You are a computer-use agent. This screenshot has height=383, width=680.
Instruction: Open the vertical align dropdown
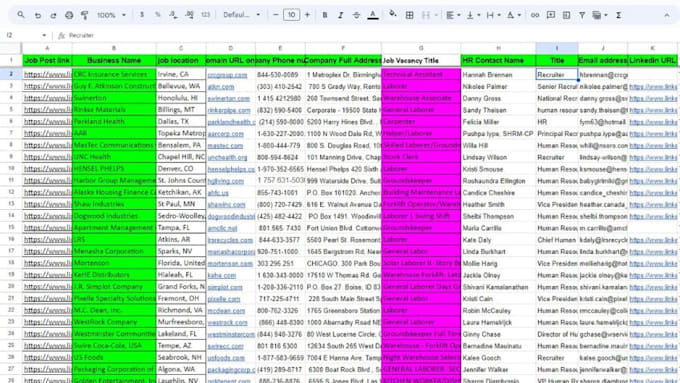473,15
